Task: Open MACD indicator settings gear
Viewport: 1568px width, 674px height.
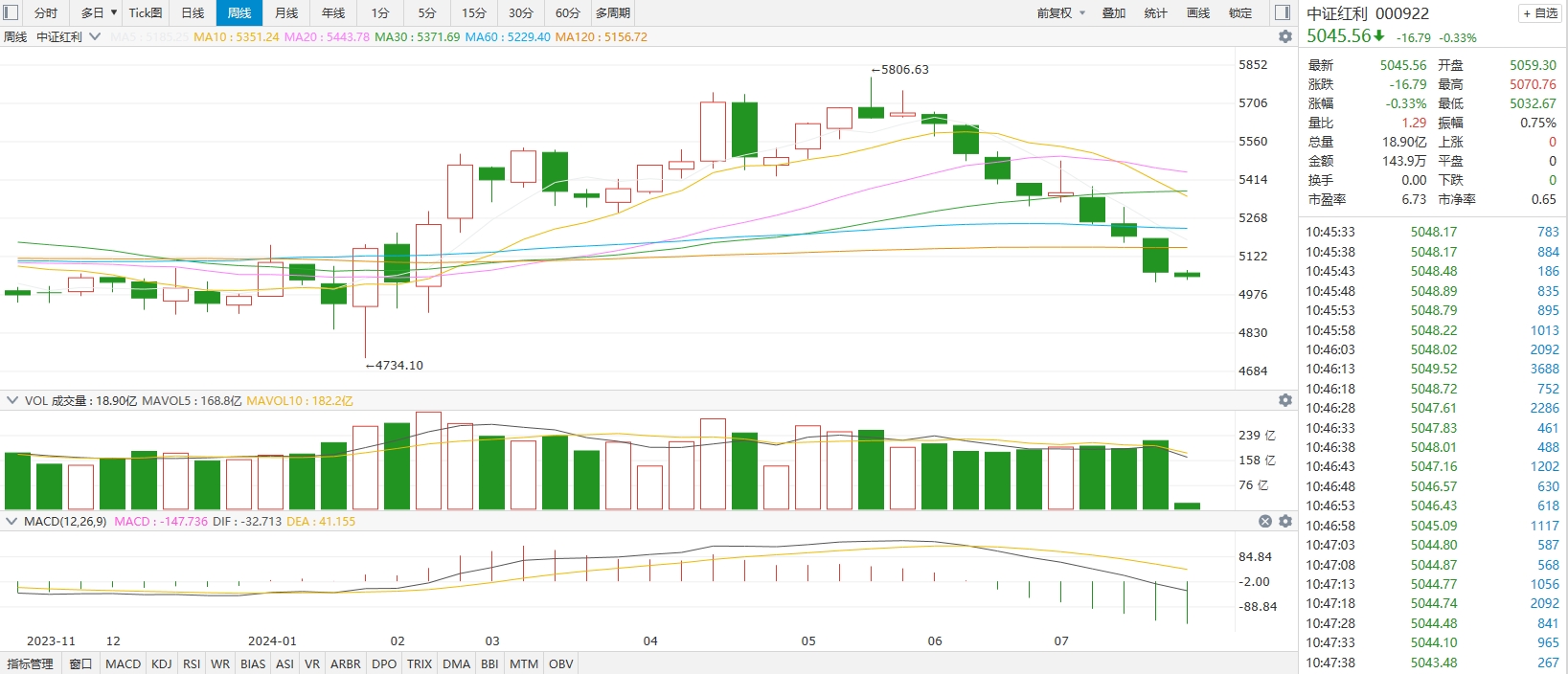Action: (x=1285, y=522)
